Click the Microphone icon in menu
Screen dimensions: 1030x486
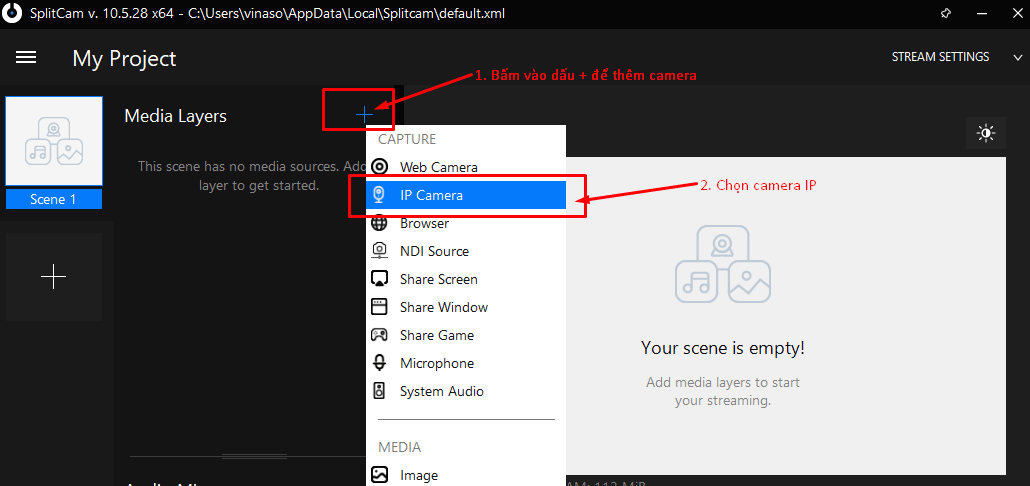380,363
